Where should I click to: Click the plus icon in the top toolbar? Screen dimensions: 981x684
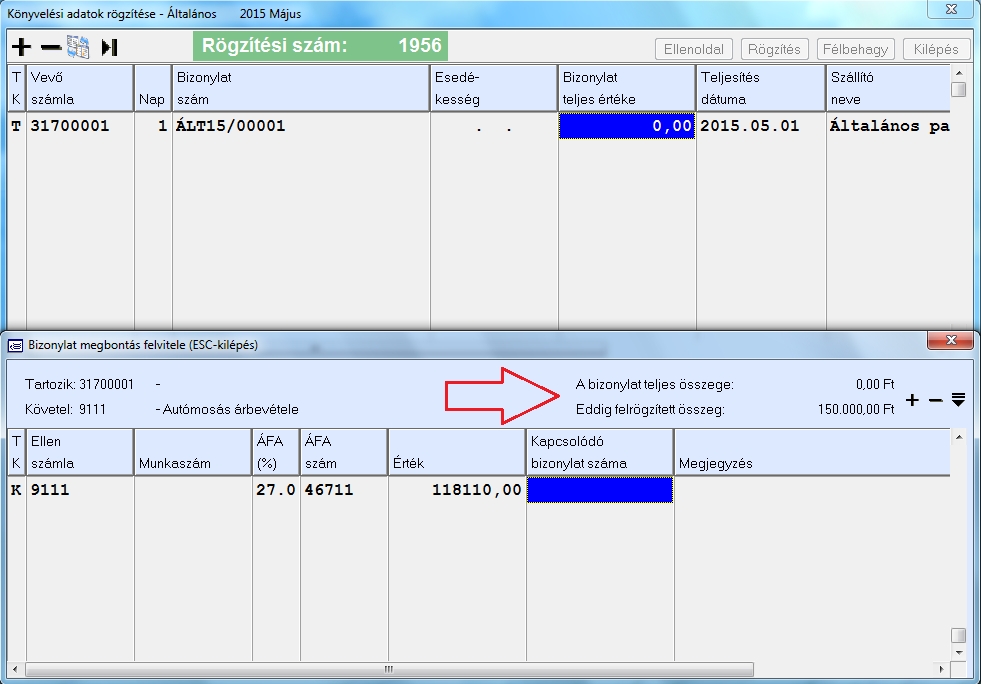point(21,47)
